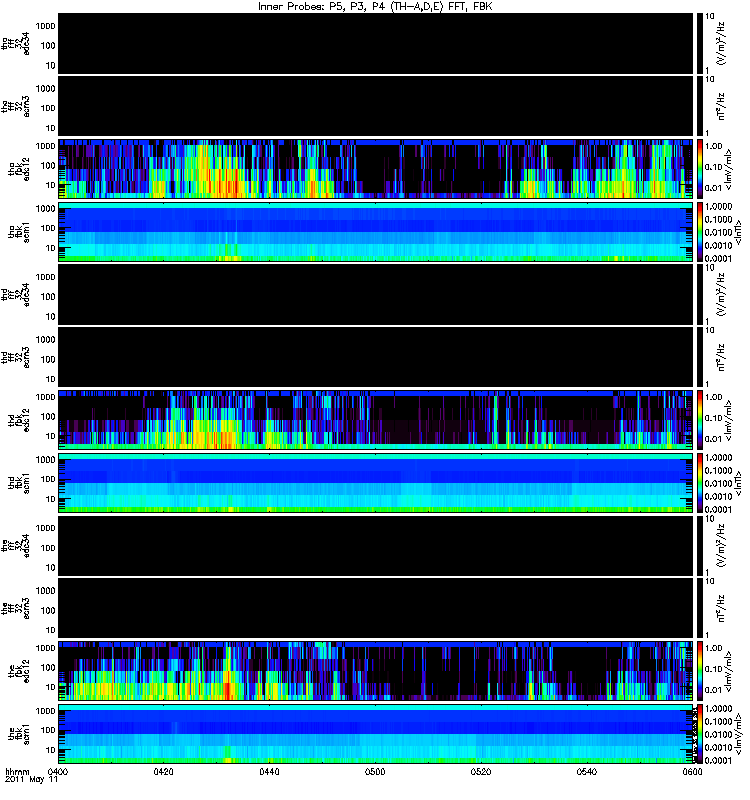The image size is (750, 800).
Task: Click the "thd fbk edc12" y-axis title
Action: click(19, 419)
